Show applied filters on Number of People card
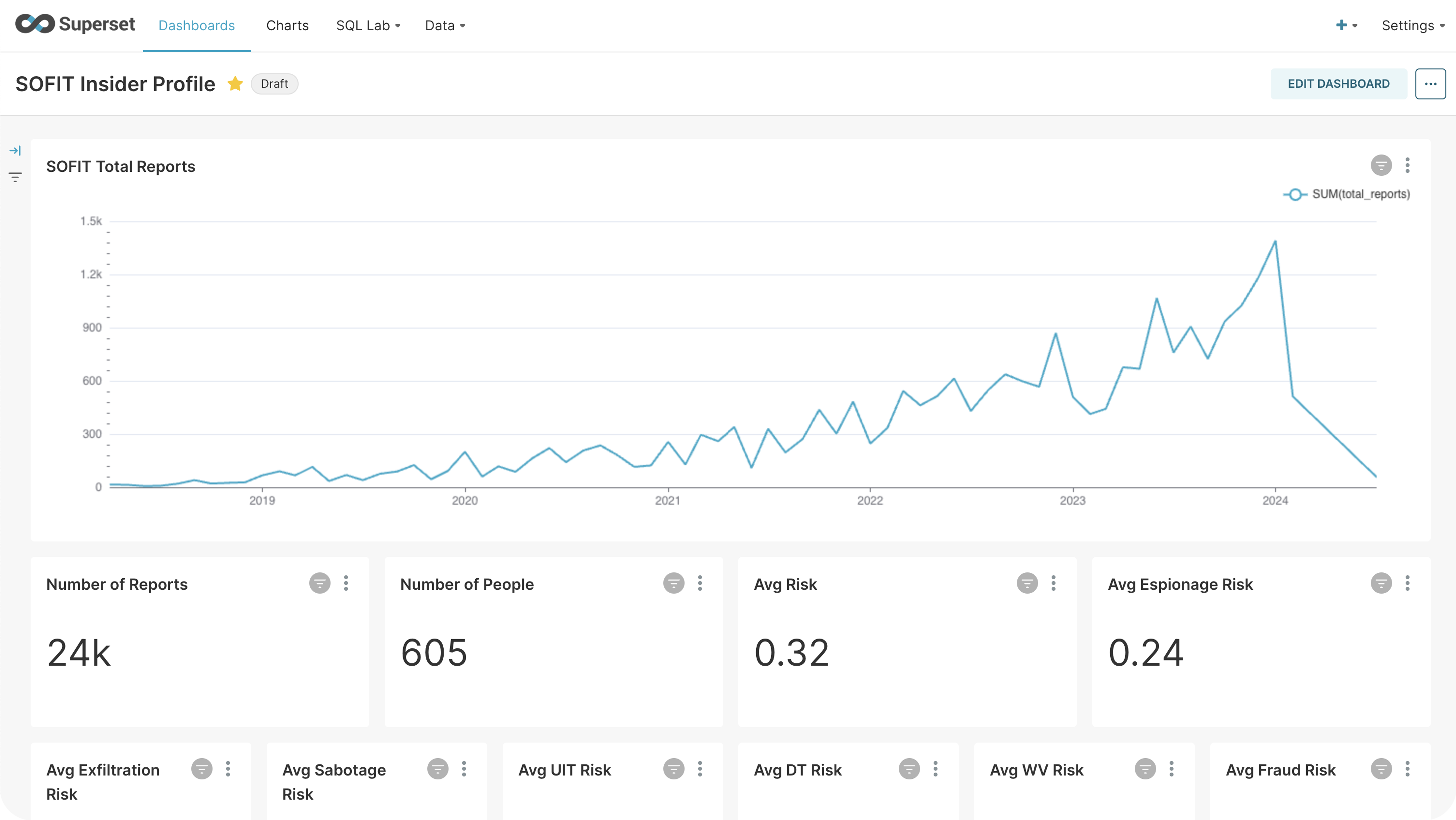The width and height of the screenshot is (1456, 820). (x=674, y=583)
